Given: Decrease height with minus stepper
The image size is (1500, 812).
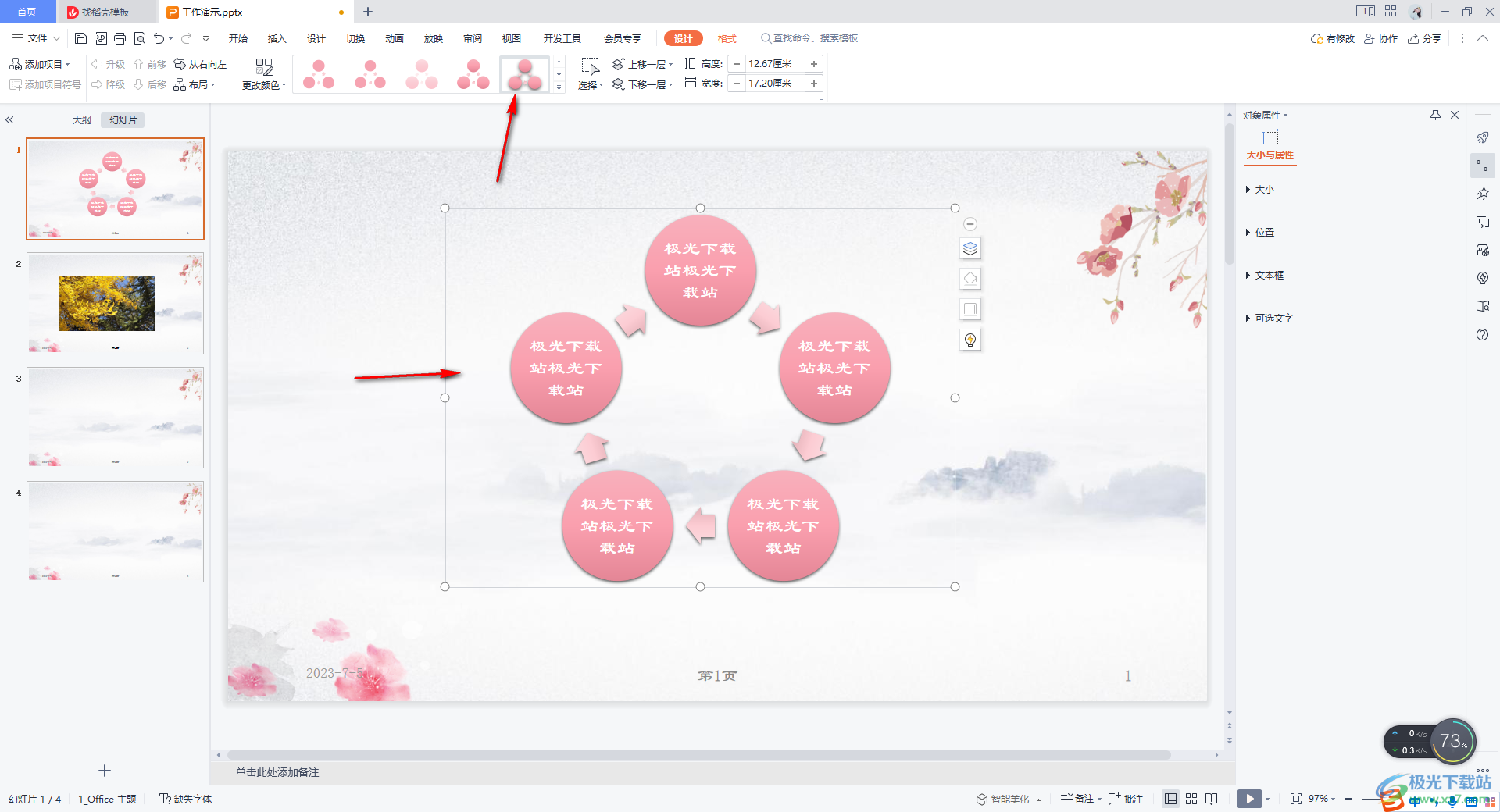Looking at the screenshot, I should pos(736,64).
